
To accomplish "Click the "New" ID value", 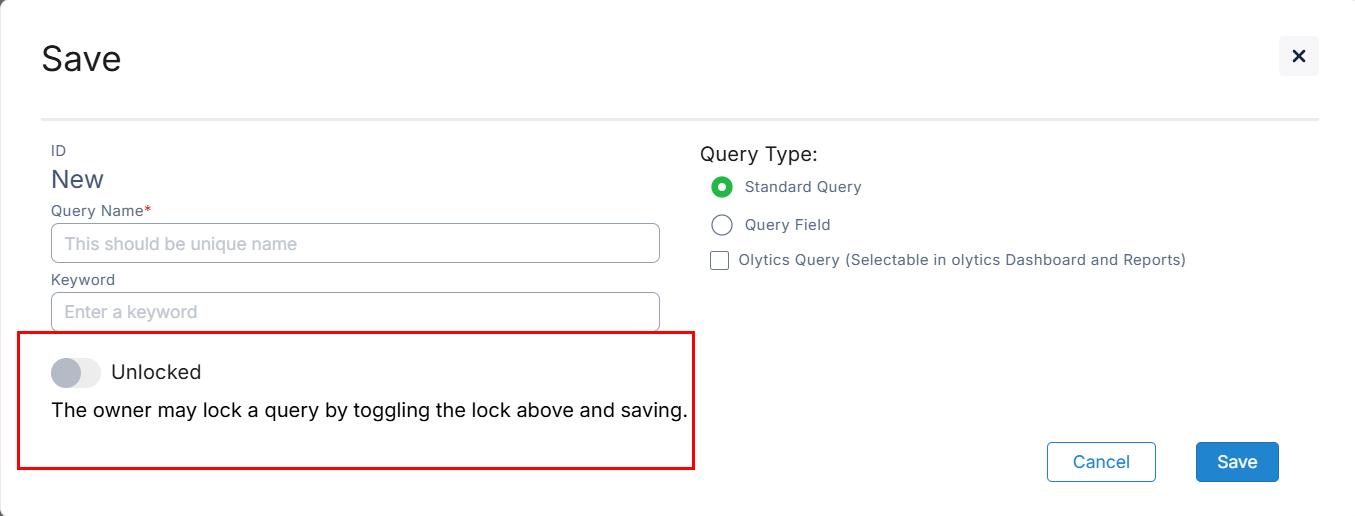I will coord(77,179).
